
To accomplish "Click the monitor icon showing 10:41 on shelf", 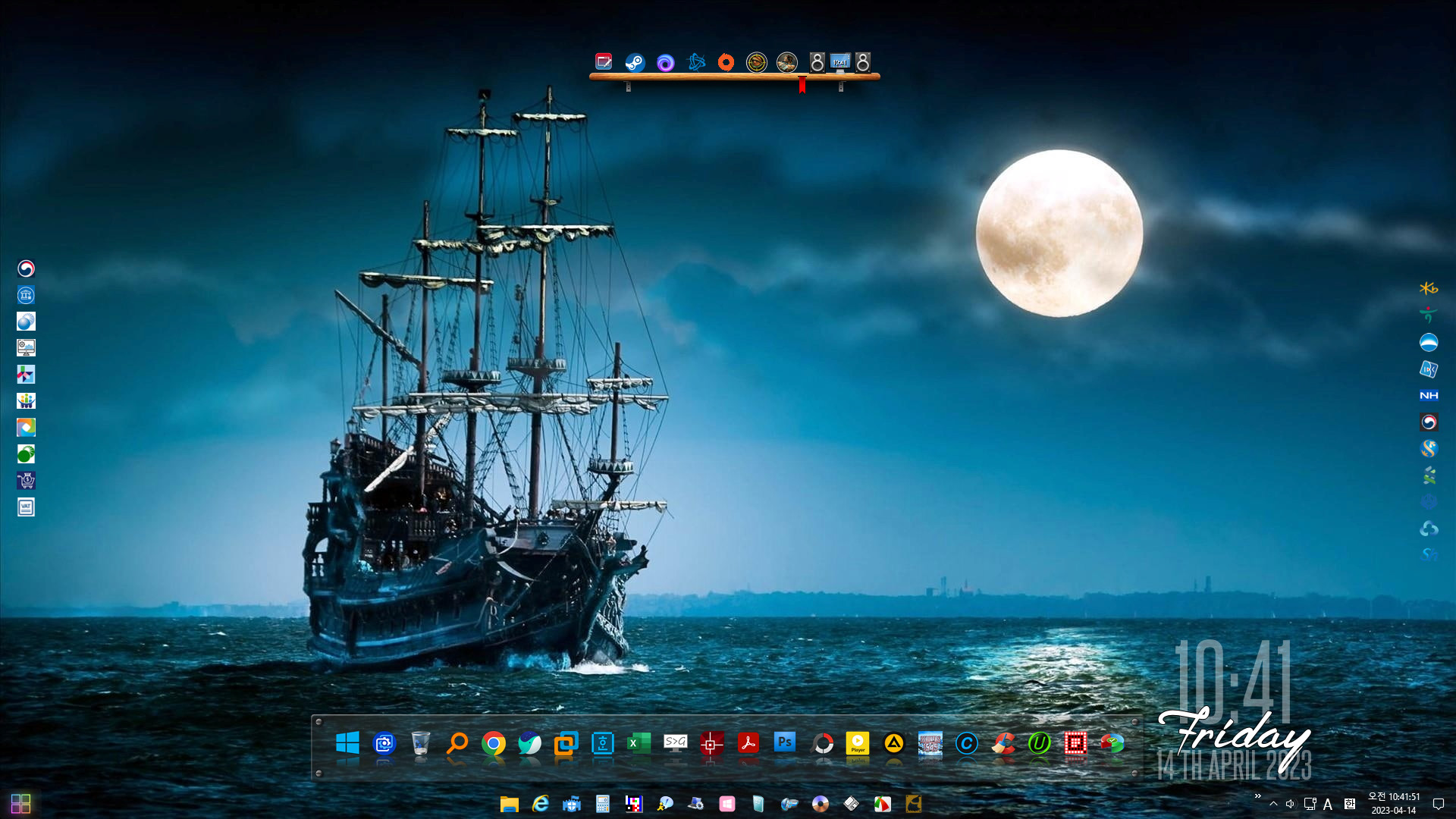I will pos(839,62).
